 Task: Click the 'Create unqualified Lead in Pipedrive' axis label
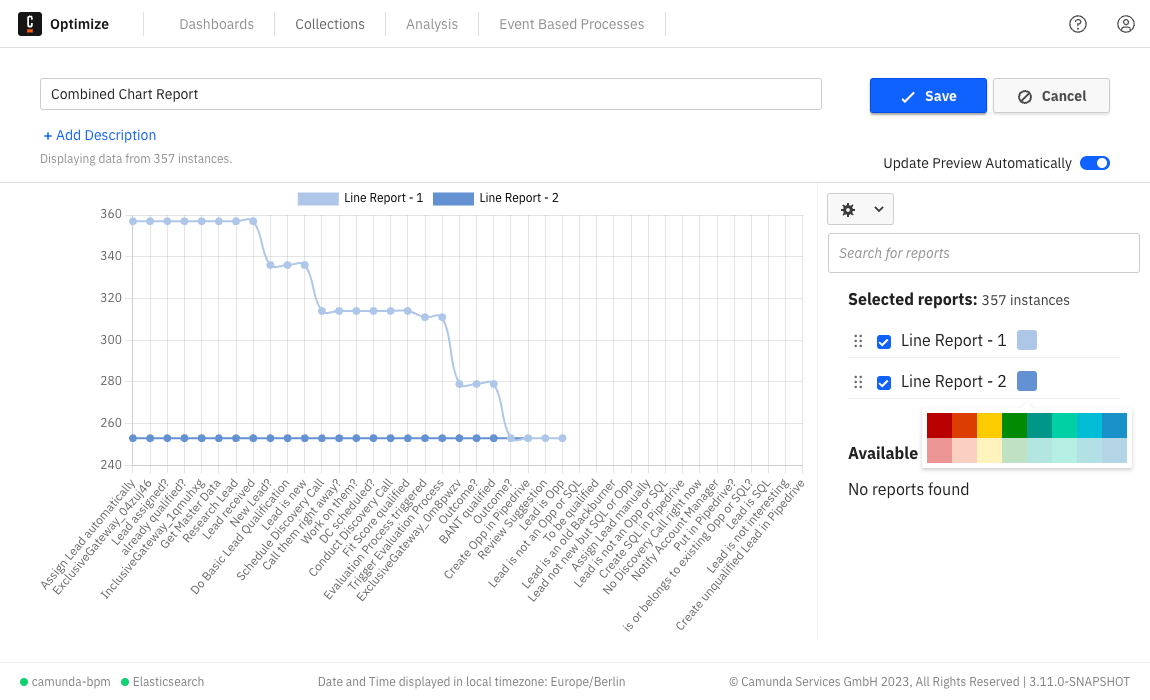coord(740,555)
